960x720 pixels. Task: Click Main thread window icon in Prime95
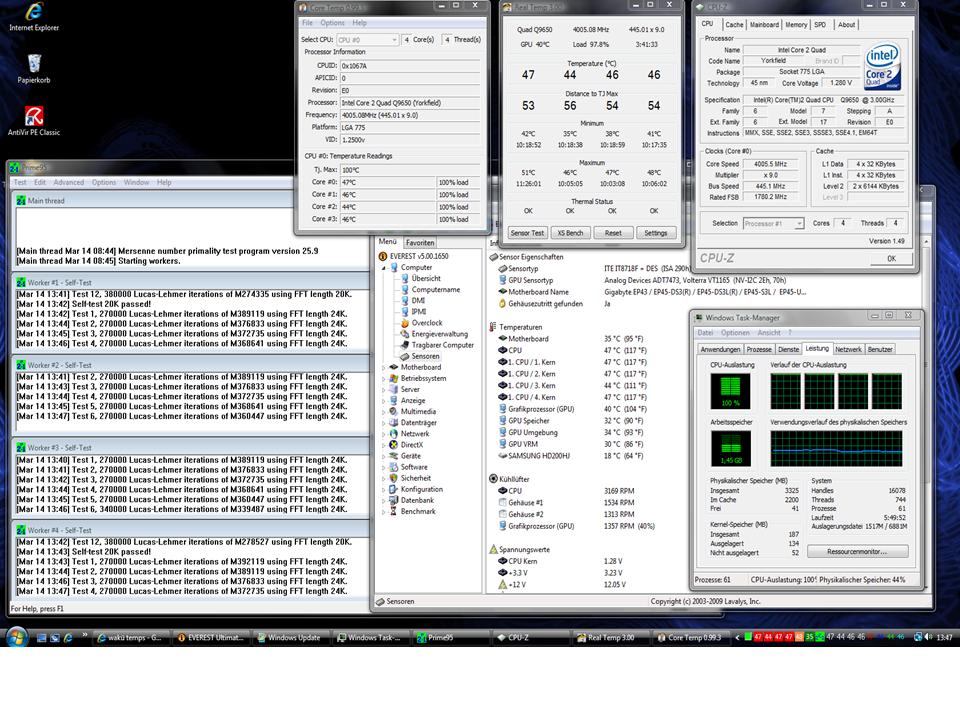[x=21, y=200]
